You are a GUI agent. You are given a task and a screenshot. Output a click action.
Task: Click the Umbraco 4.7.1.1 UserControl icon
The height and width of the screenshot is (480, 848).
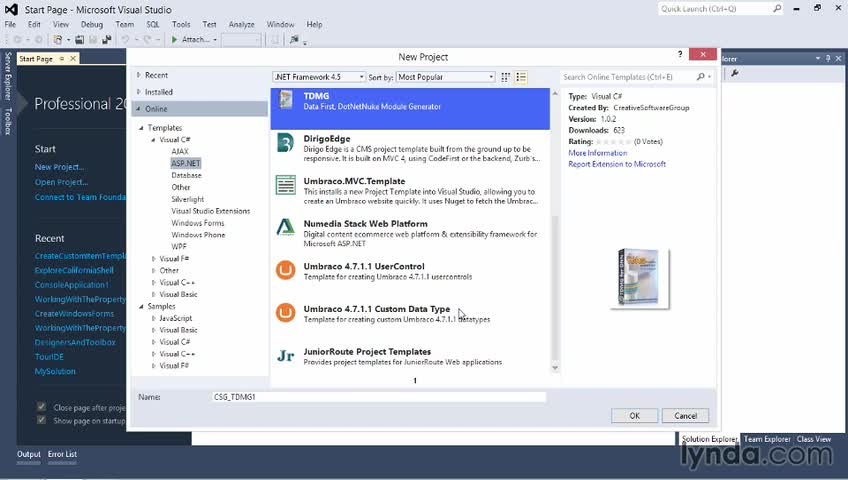pos(286,270)
